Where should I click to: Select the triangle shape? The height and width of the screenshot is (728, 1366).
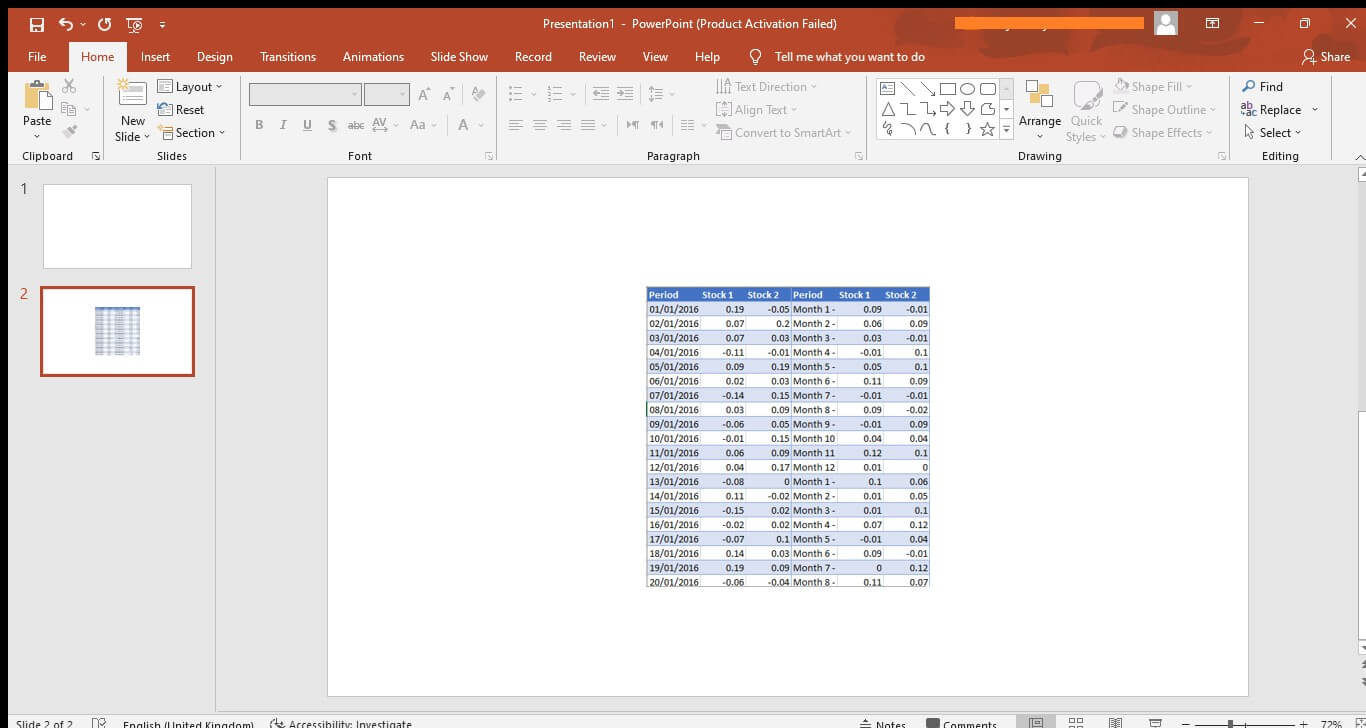coord(887,109)
